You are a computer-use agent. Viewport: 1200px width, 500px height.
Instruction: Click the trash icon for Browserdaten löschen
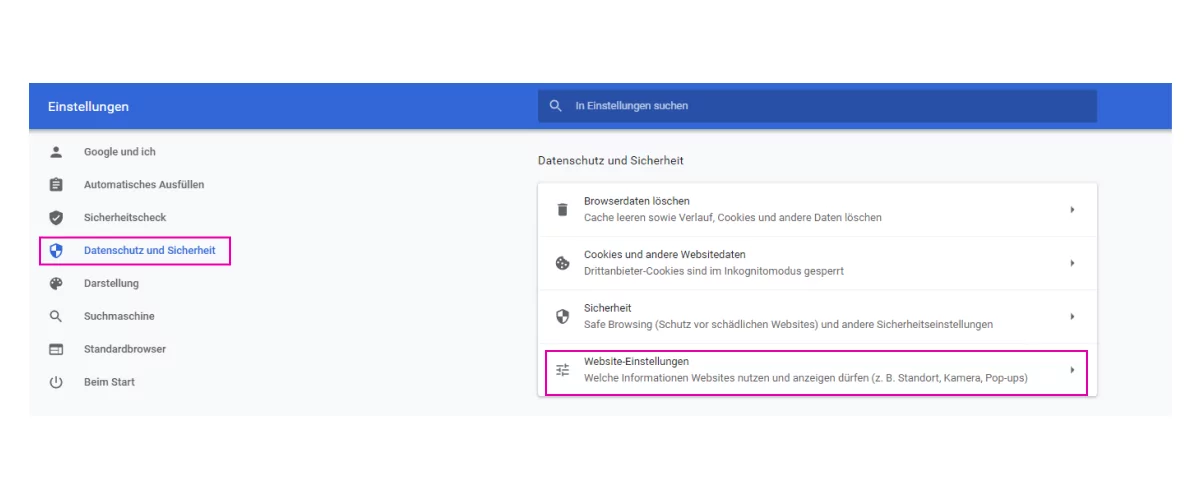563,210
